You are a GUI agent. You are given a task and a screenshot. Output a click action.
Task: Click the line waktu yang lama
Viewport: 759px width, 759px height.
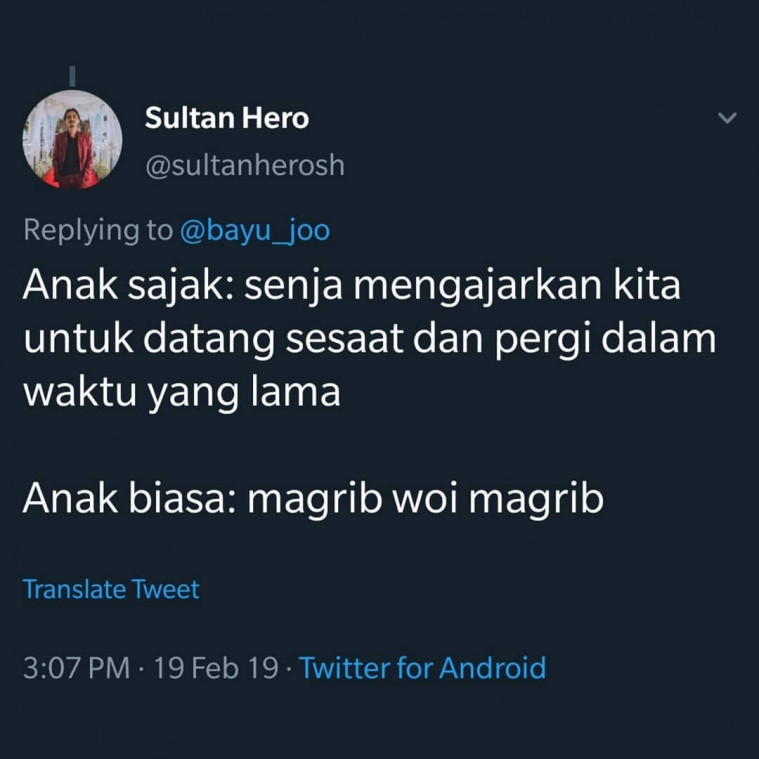point(182,393)
